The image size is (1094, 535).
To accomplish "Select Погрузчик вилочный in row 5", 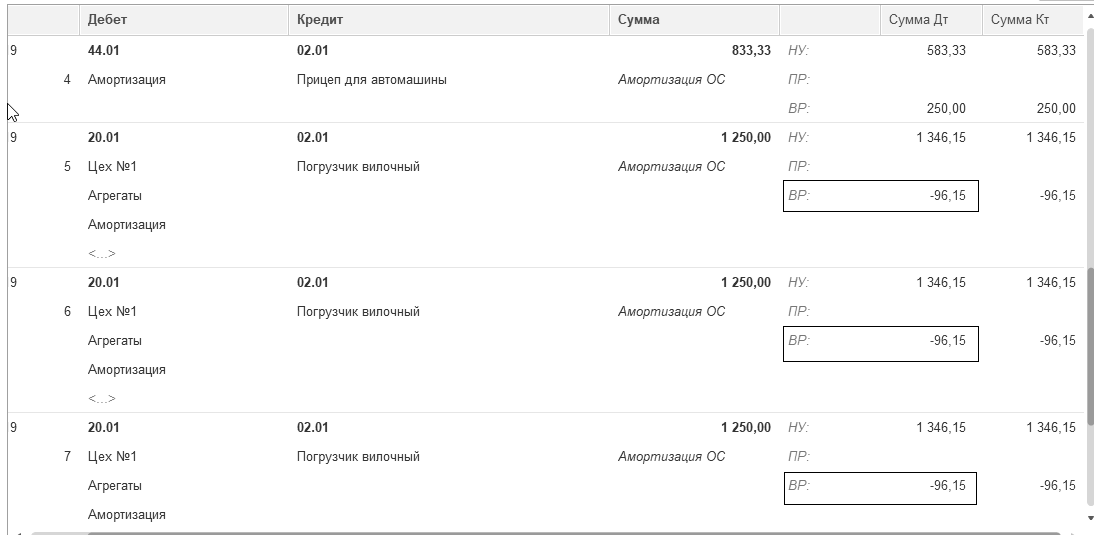I will 358,167.
